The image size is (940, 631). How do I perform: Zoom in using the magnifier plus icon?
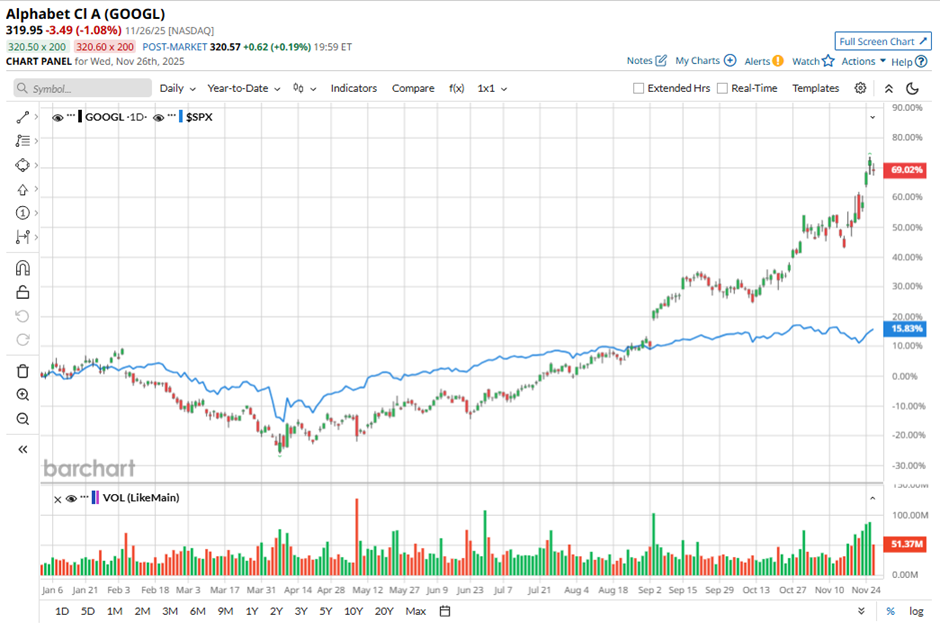pyautogui.click(x=23, y=395)
